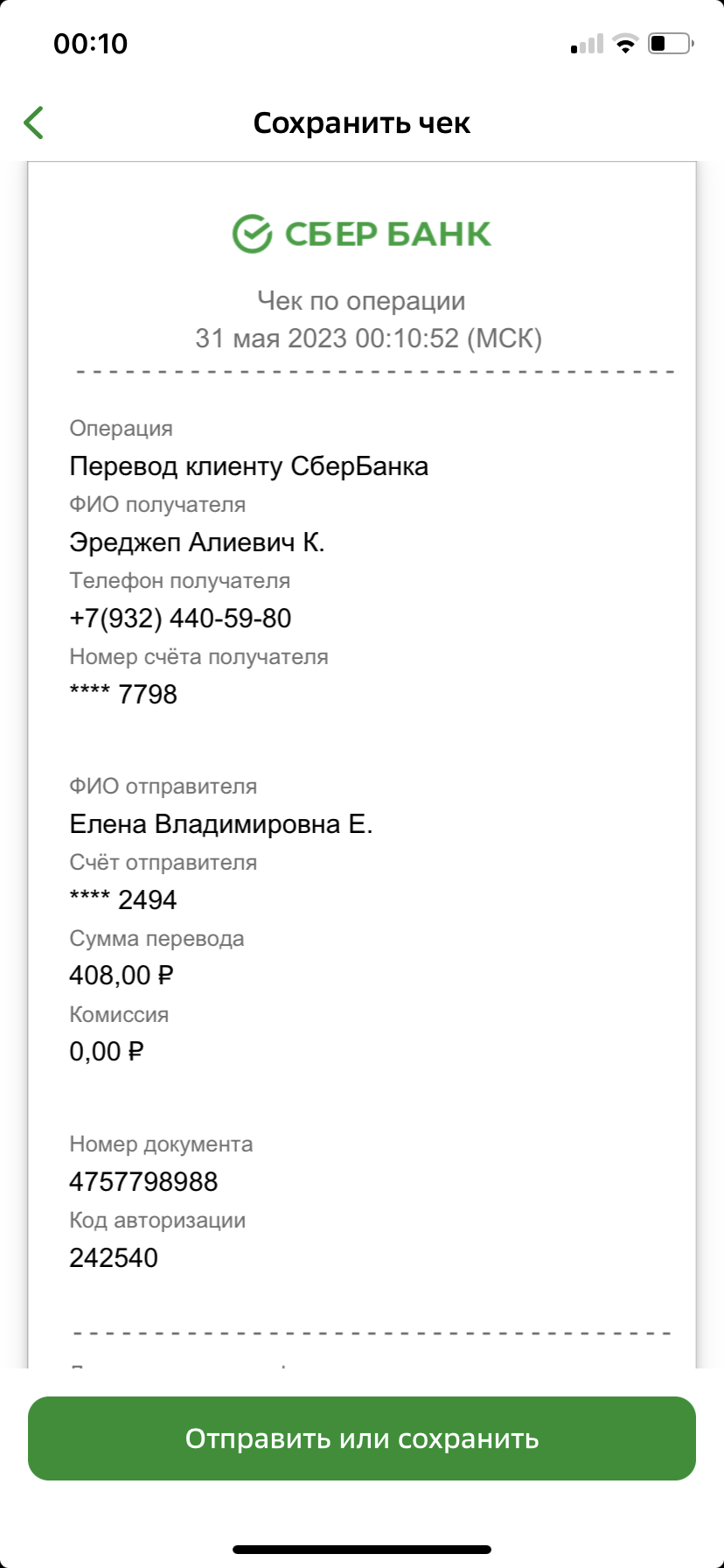Tap document number 4757798988
Image resolution: width=724 pixels, height=1568 pixels.
click(143, 1182)
